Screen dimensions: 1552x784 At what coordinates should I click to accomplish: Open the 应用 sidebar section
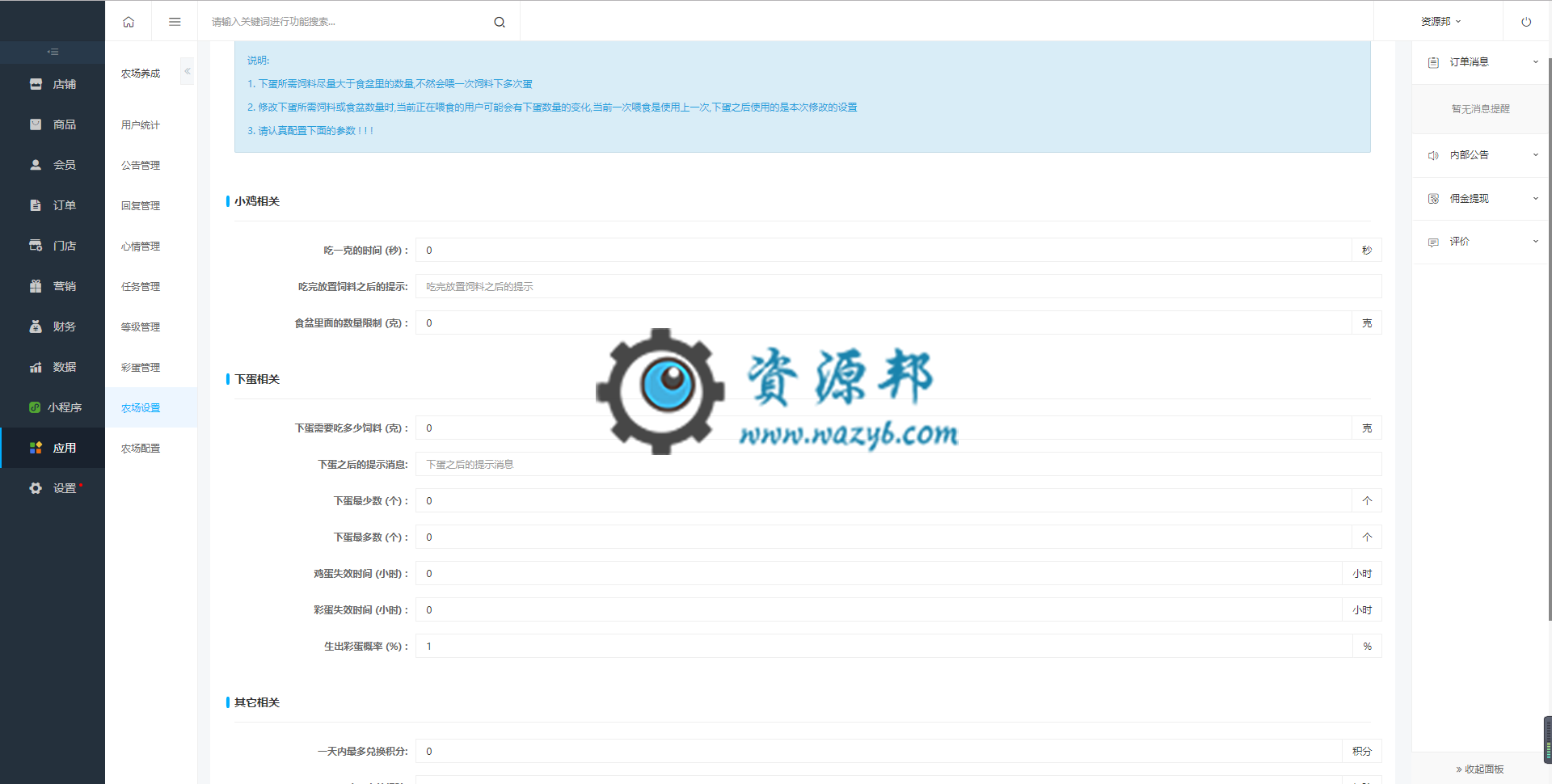click(x=53, y=448)
